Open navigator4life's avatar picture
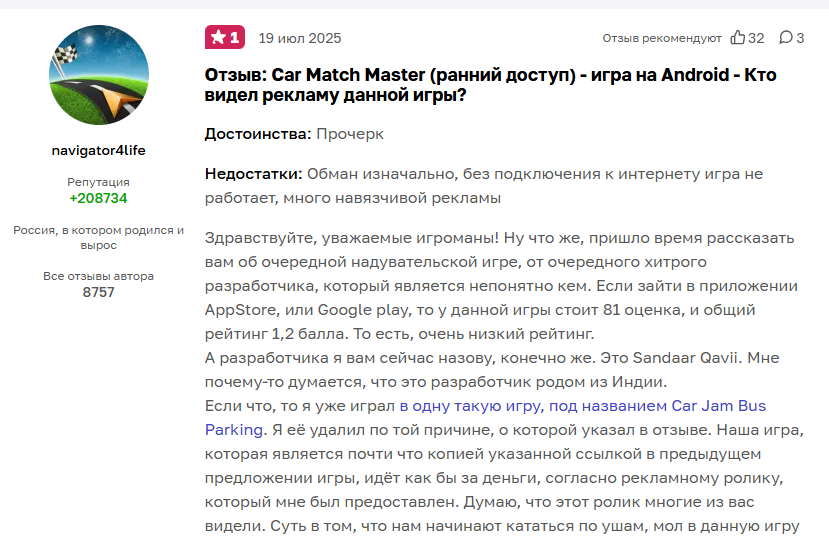 (98, 76)
